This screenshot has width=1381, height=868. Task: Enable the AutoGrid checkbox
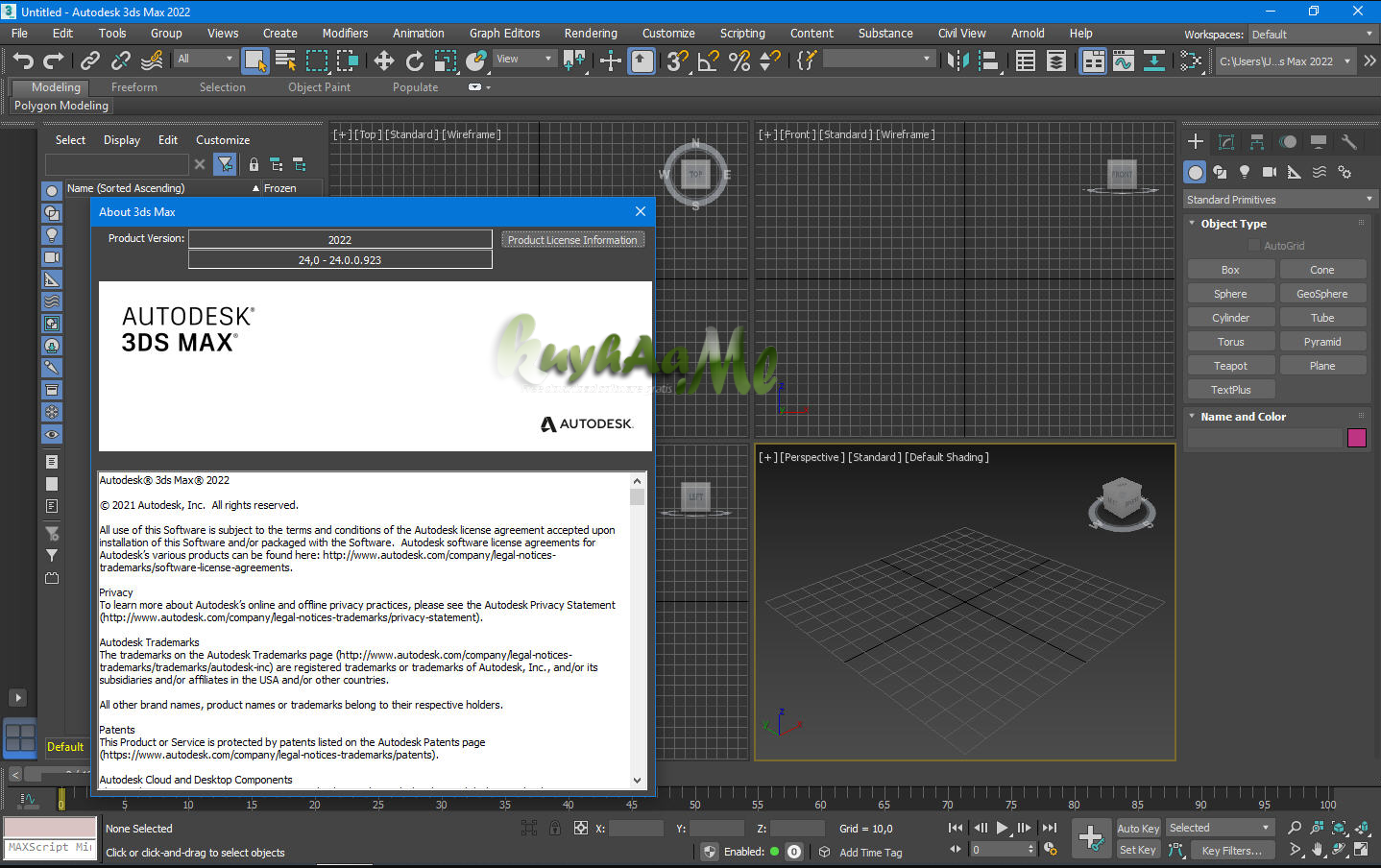(1253, 246)
